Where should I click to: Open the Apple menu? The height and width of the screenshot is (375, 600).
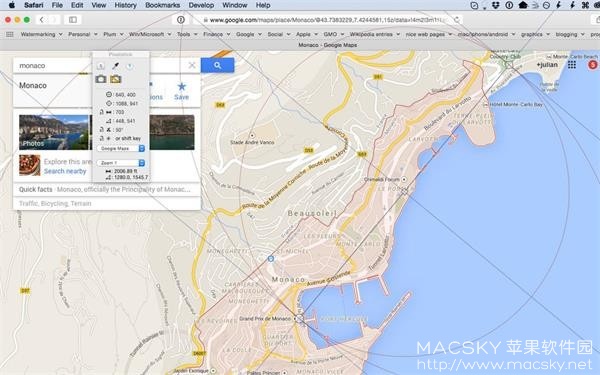[x=11, y=5]
